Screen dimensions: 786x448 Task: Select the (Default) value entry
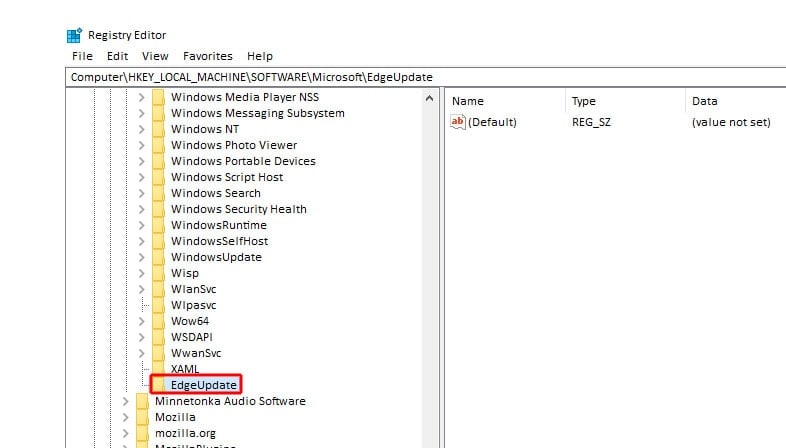492,122
